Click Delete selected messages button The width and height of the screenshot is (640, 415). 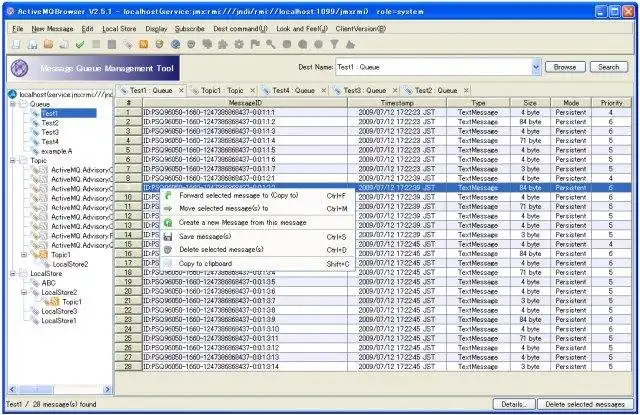tap(585, 404)
